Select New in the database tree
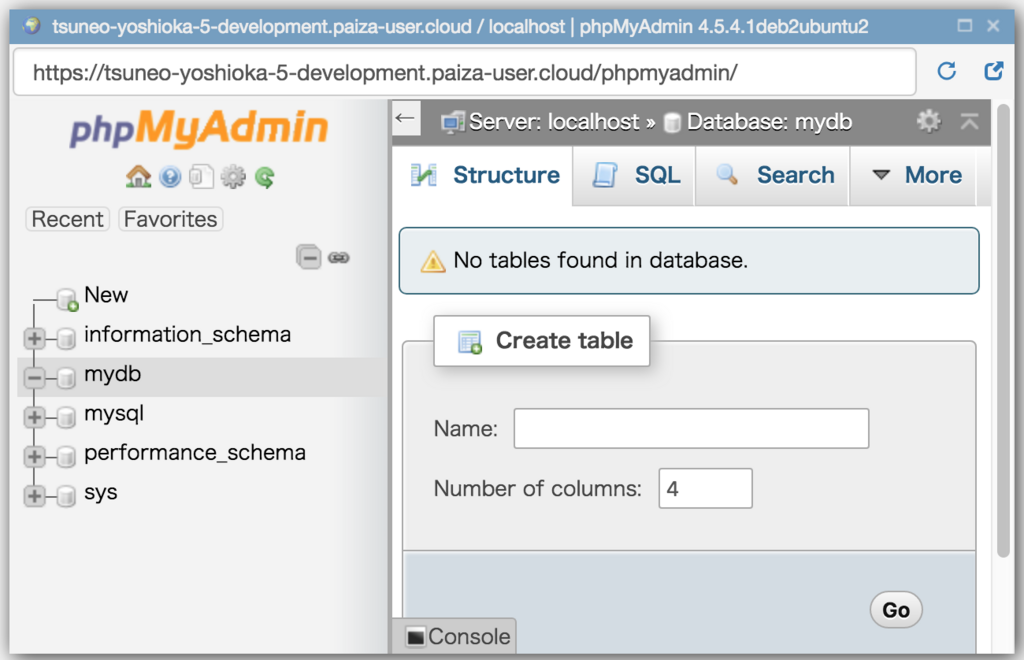The height and width of the screenshot is (660, 1024). 106,295
